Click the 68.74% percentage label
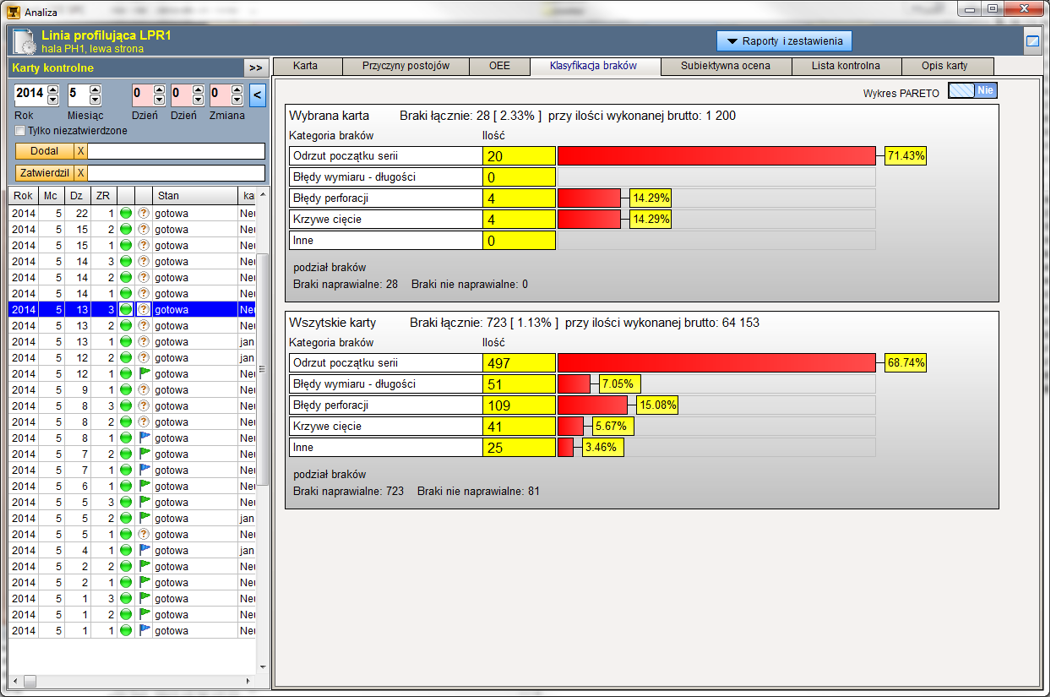 906,363
